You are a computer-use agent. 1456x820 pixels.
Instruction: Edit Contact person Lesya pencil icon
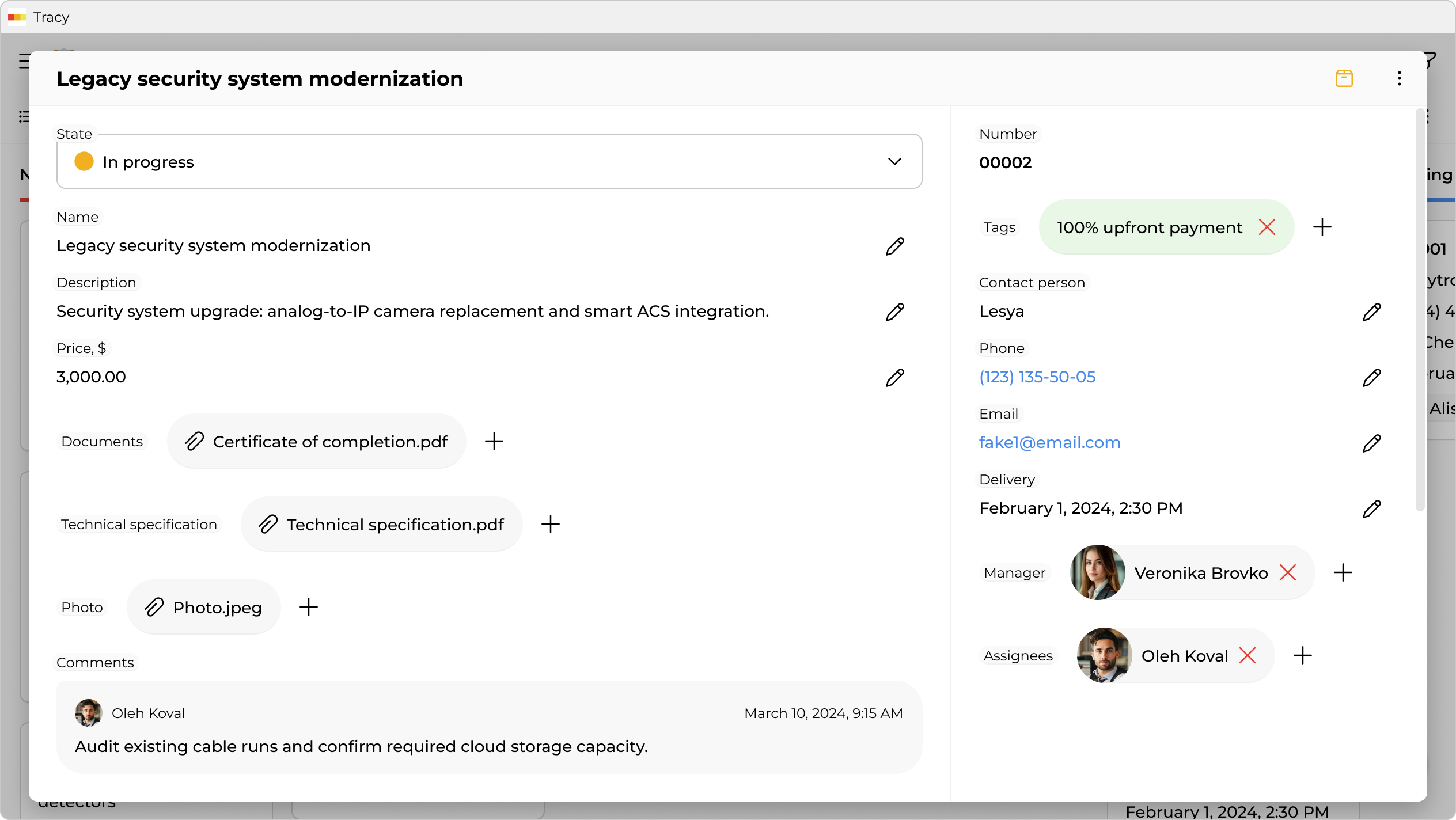(x=1371, y=312)
